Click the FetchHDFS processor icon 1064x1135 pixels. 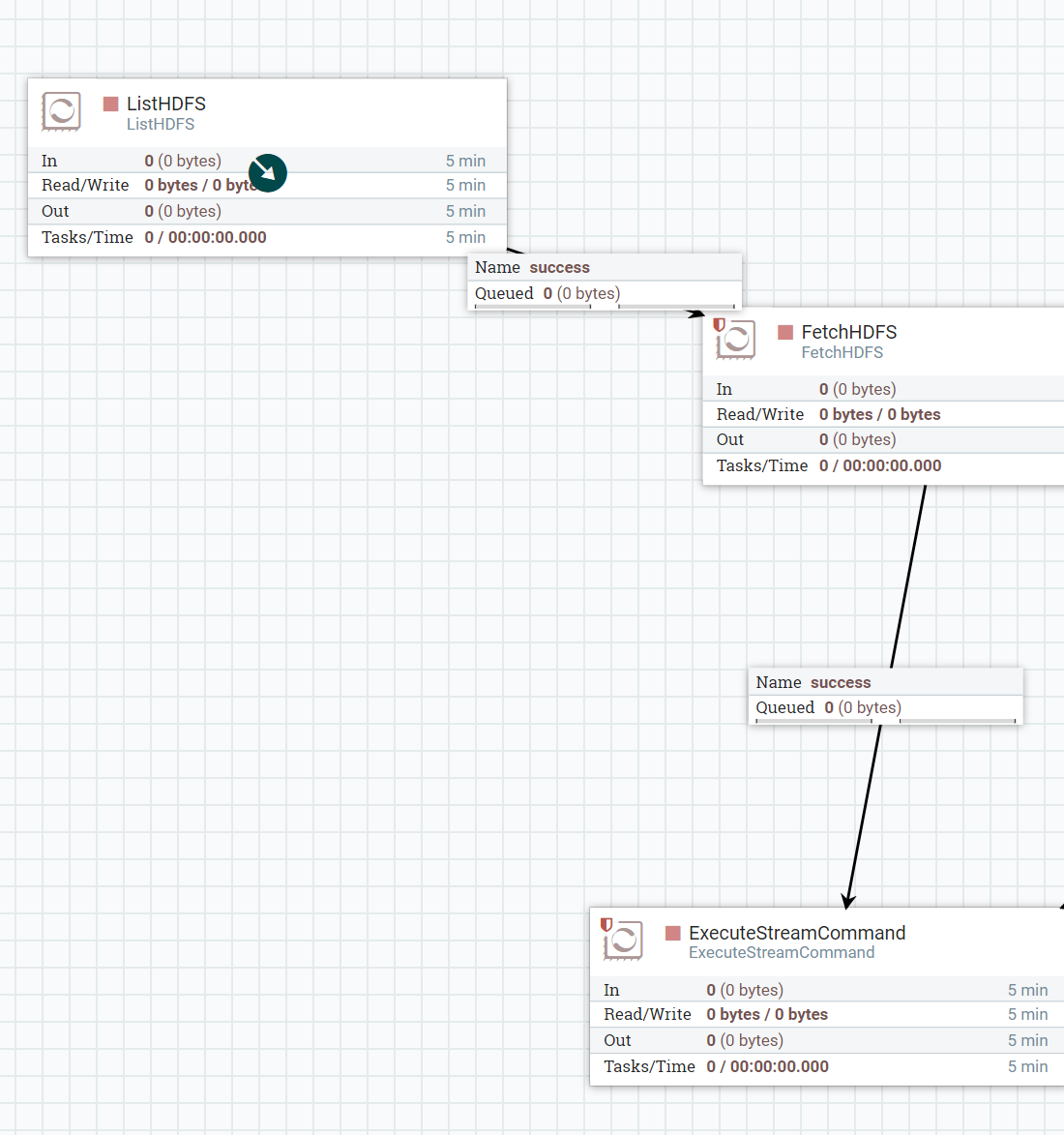coord(735,341)
